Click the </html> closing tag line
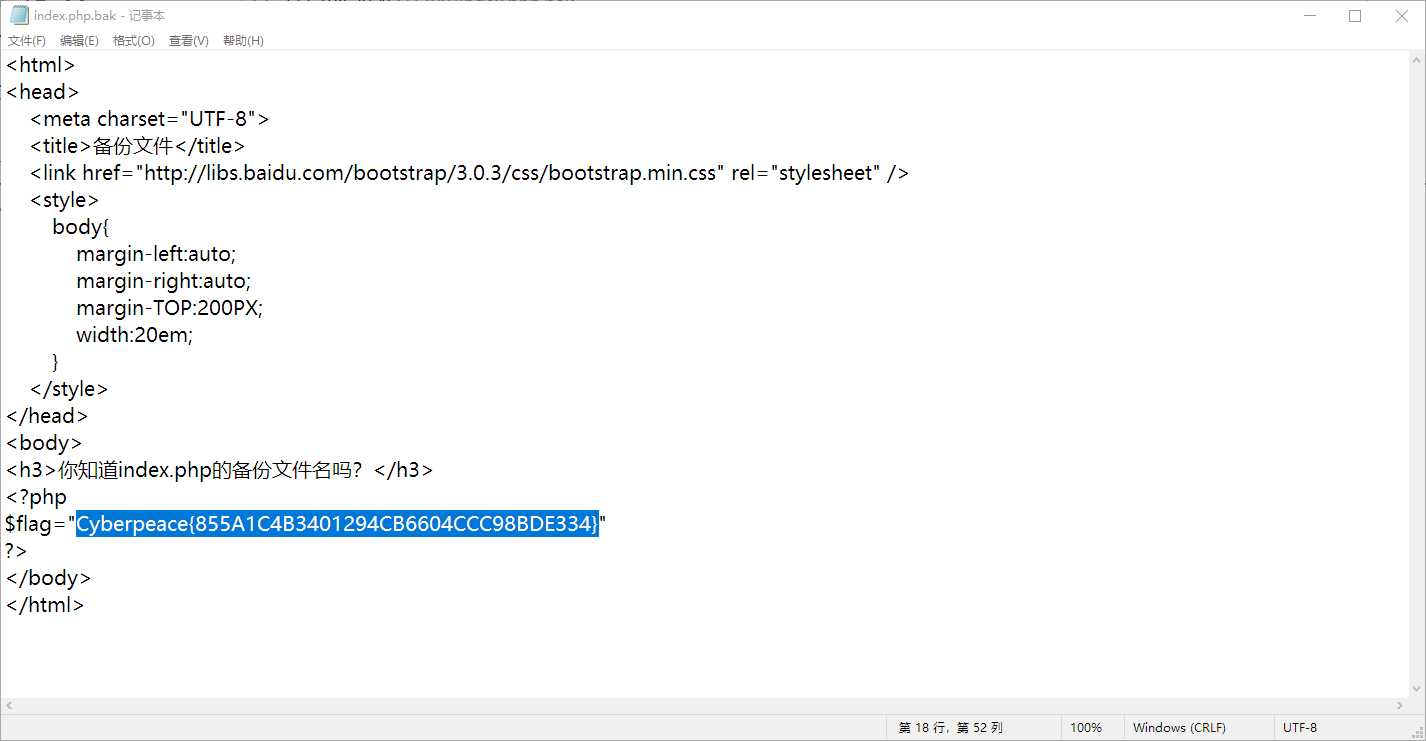The height and width of the screenshot is (741, 1426). point(44,605)
